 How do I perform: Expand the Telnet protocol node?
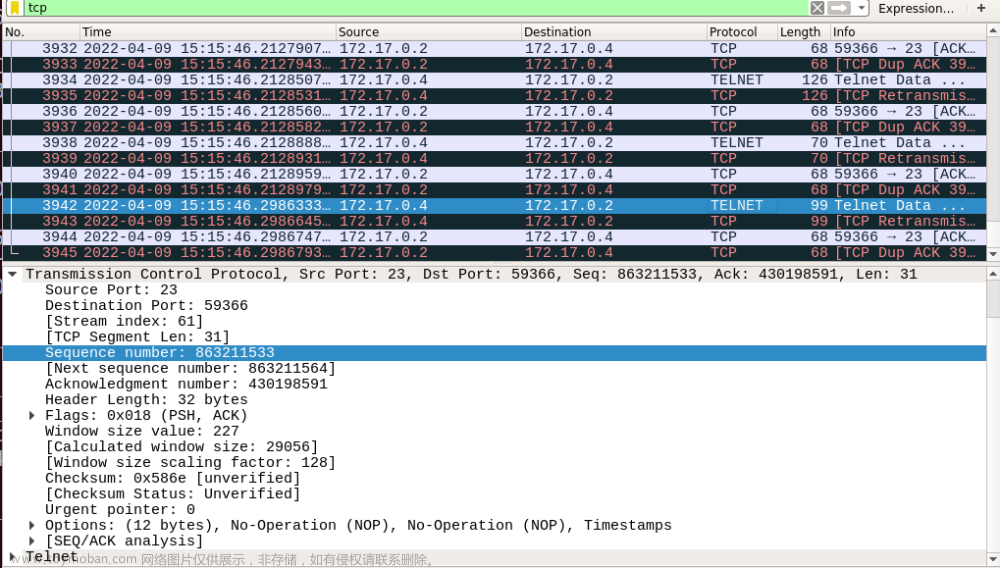[12, 557]
